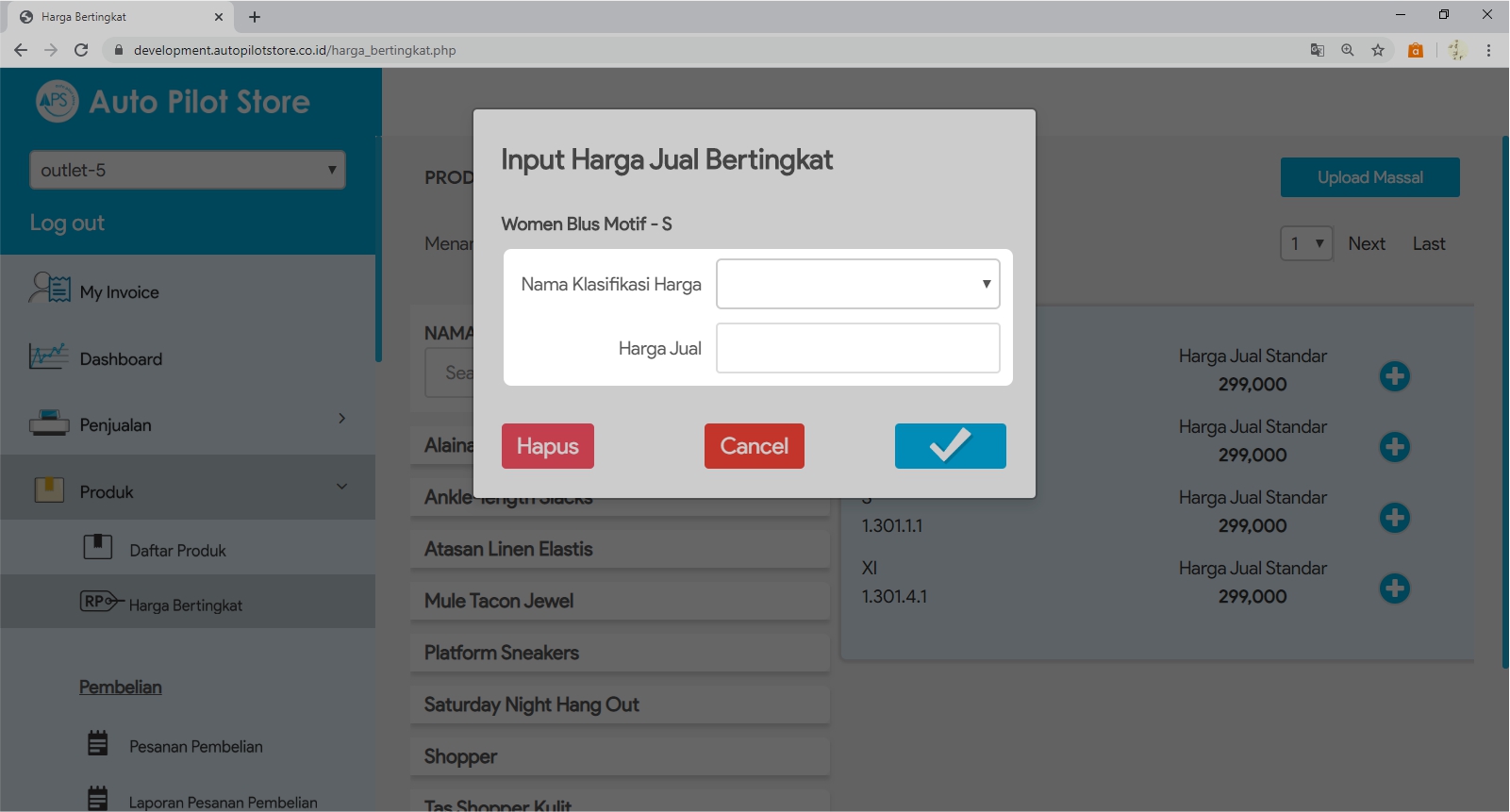Open Dashboard via its chart icon

pos(48,356)
